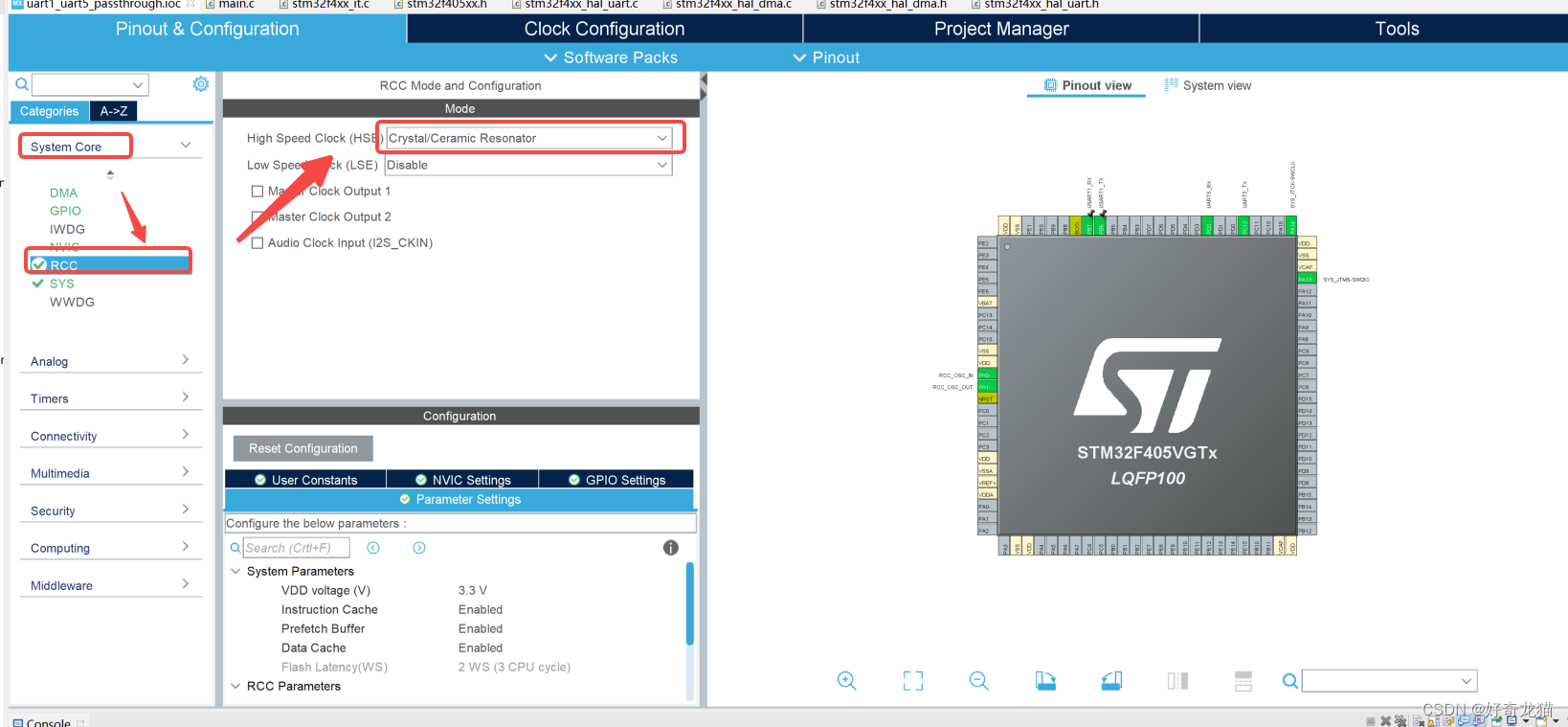The image size is (1568, 727).
Task: Click the Terminate square icon in Console
Action: point(1371,721)
